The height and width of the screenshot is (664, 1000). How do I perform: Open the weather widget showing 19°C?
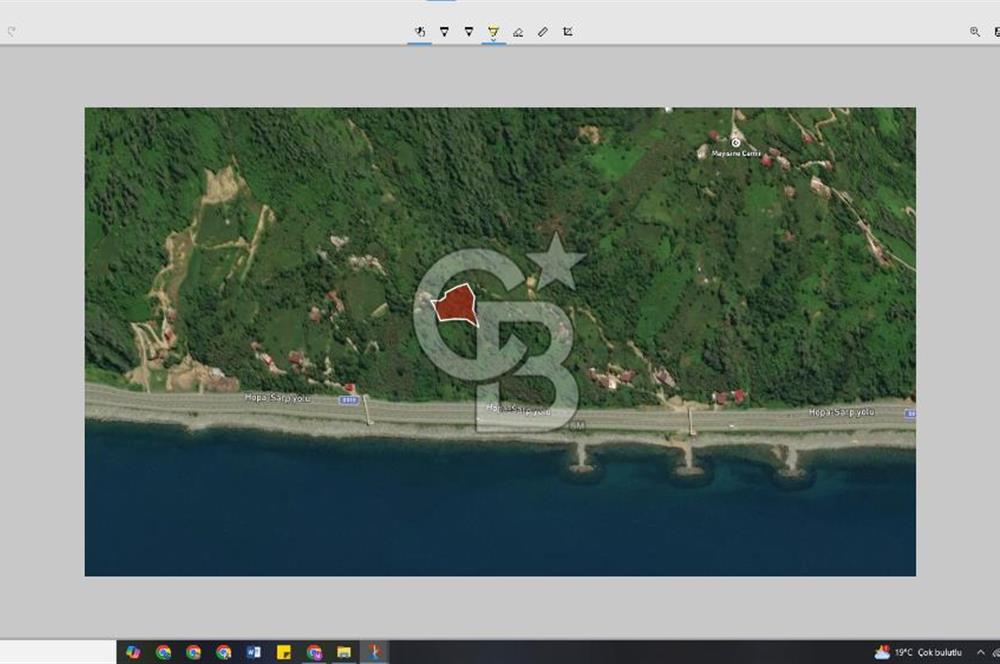(x=918, y=652)
